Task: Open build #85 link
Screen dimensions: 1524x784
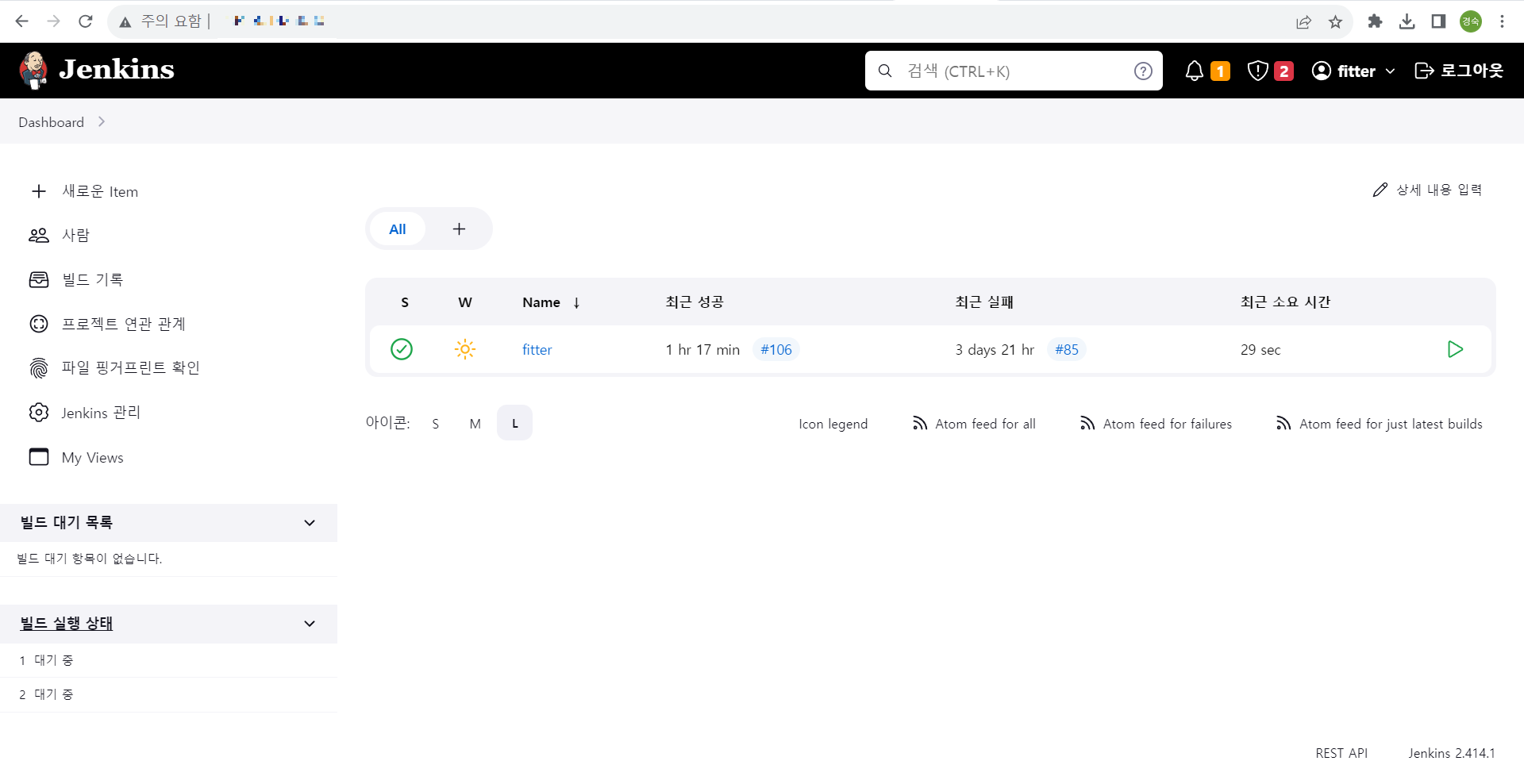Action: pyautogui.click(x=1067, y=350)
